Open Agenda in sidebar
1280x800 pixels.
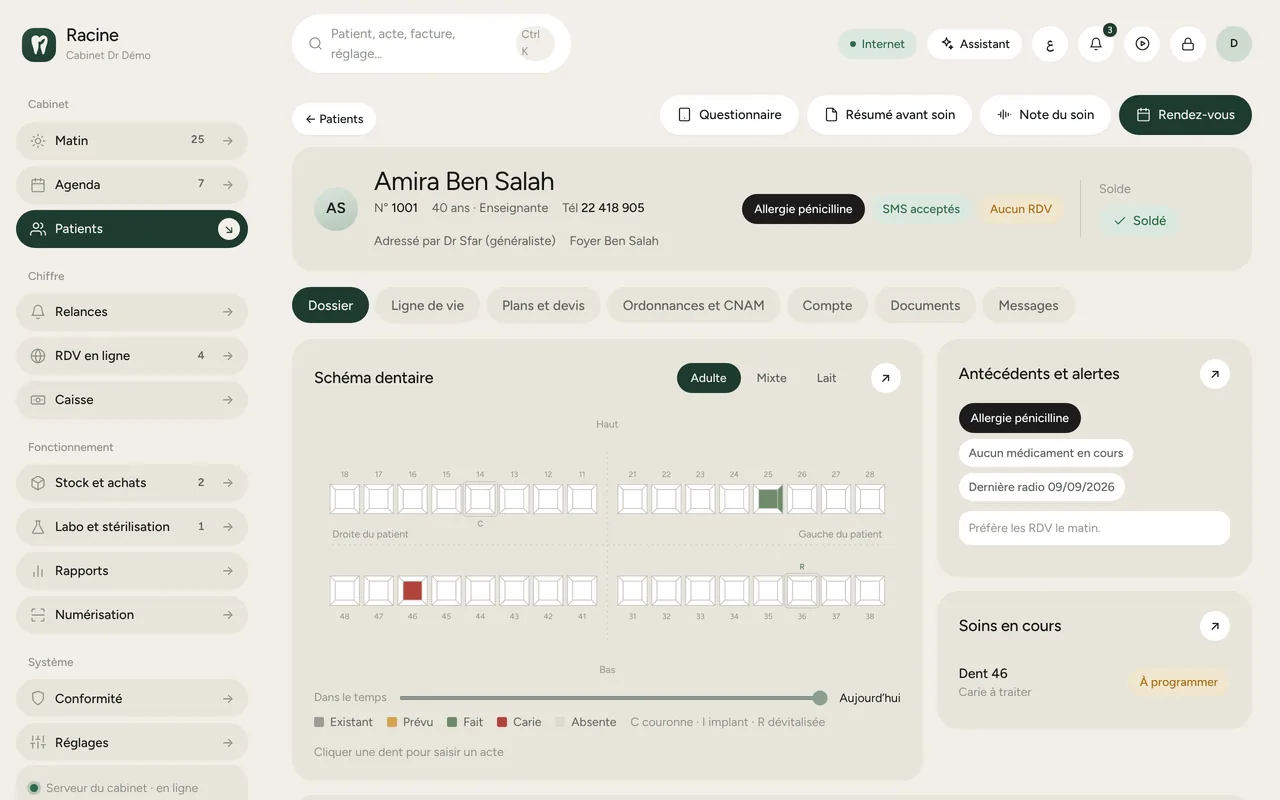click(132, 185)
